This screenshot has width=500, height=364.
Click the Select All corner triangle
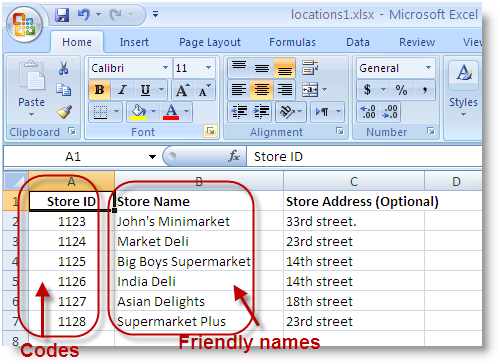16,181
